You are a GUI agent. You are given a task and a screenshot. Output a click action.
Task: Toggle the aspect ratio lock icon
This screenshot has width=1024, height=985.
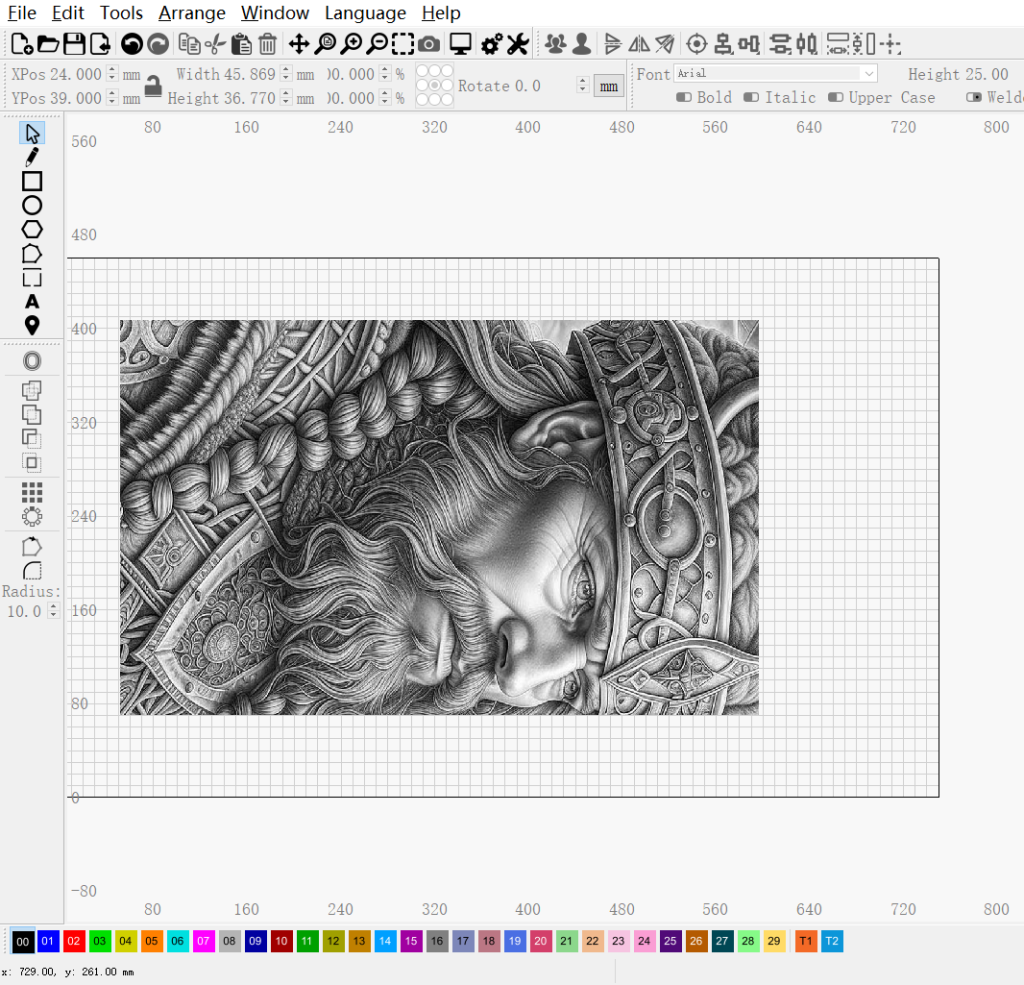(153, 86)
